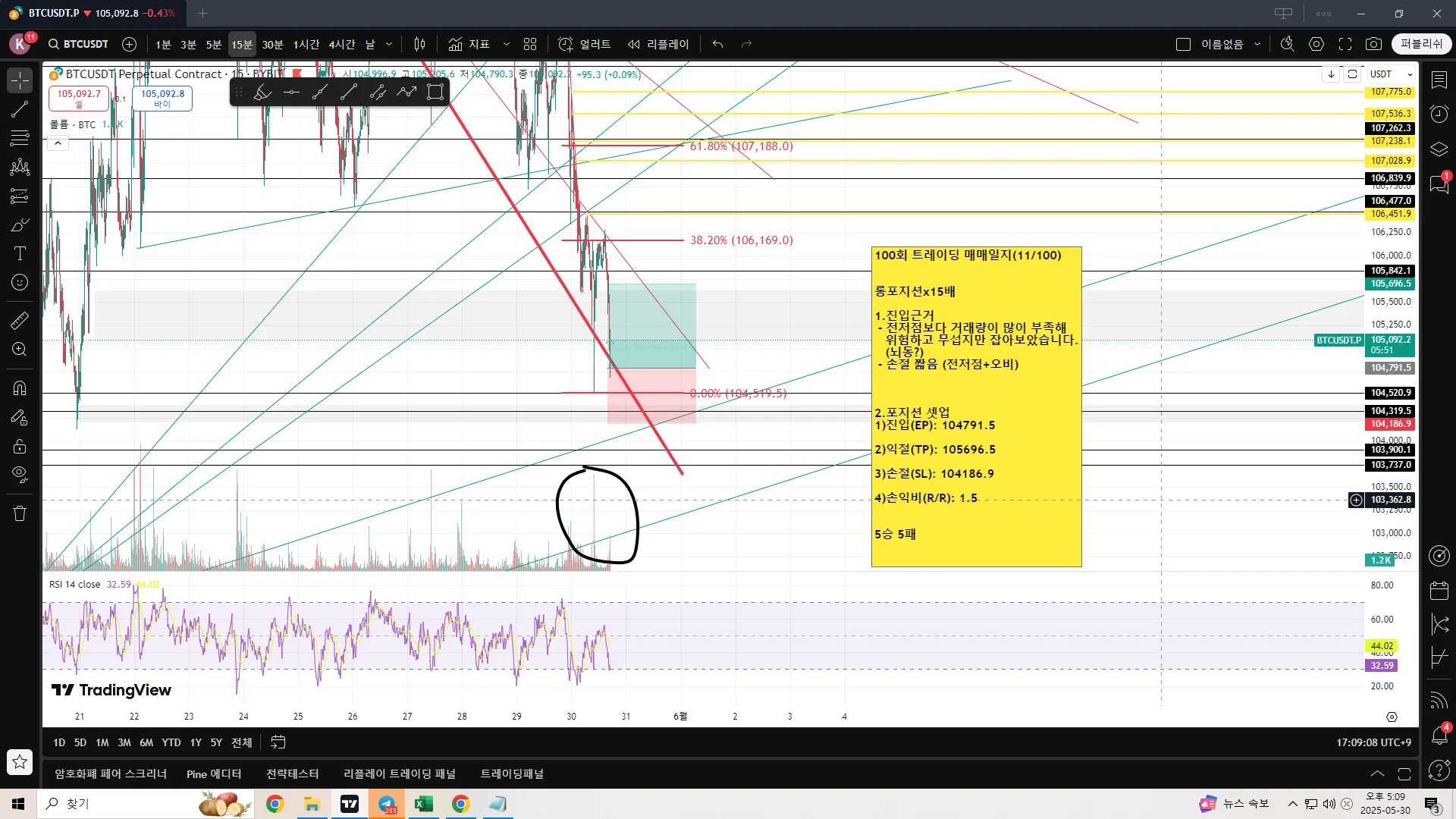This screenshot has height=819, width=1456.
Task: Open the USDT currency dropdown
Action: click(1392, 74)
